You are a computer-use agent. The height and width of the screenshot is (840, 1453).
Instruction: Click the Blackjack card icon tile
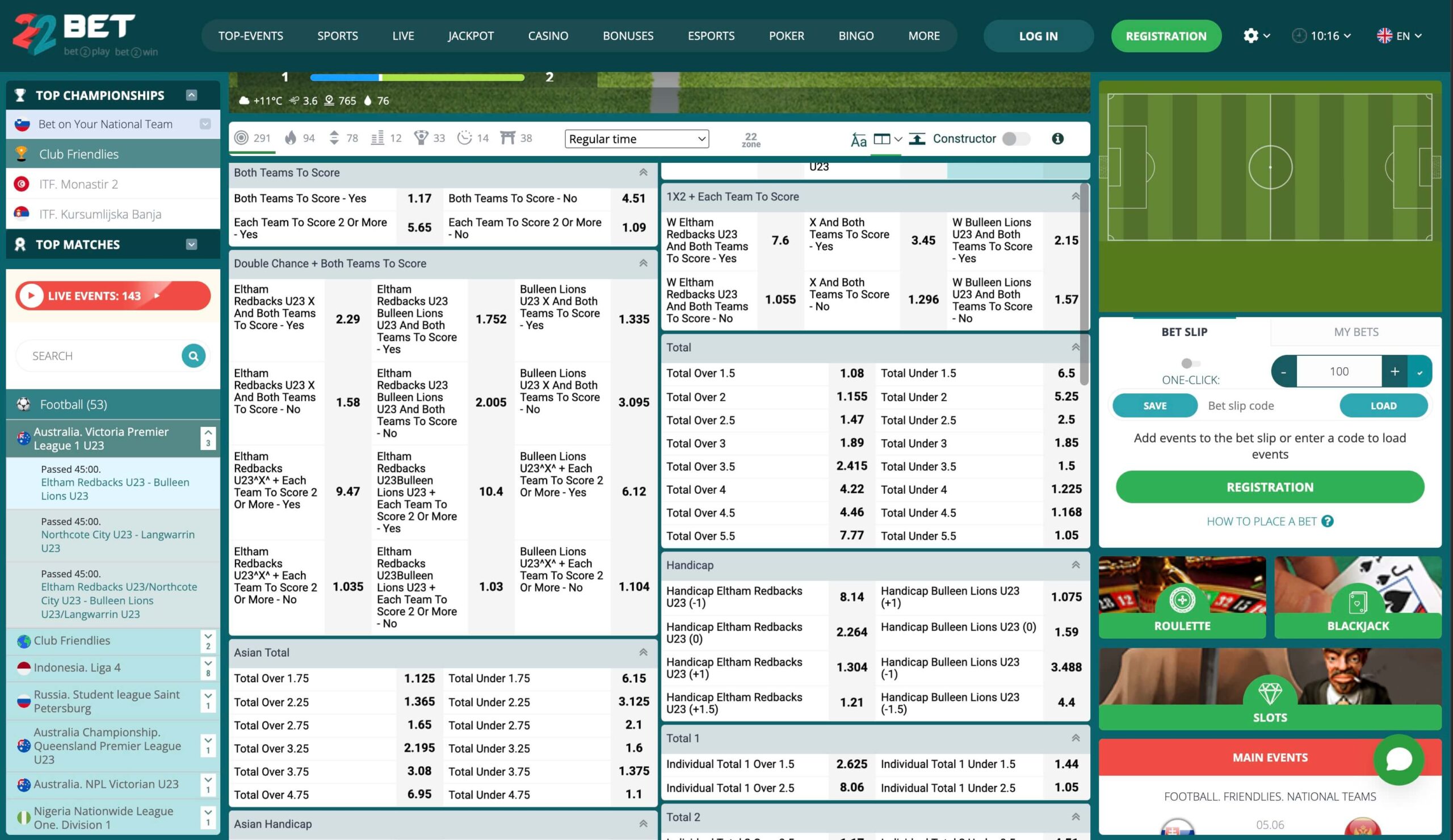point(1358,597)
